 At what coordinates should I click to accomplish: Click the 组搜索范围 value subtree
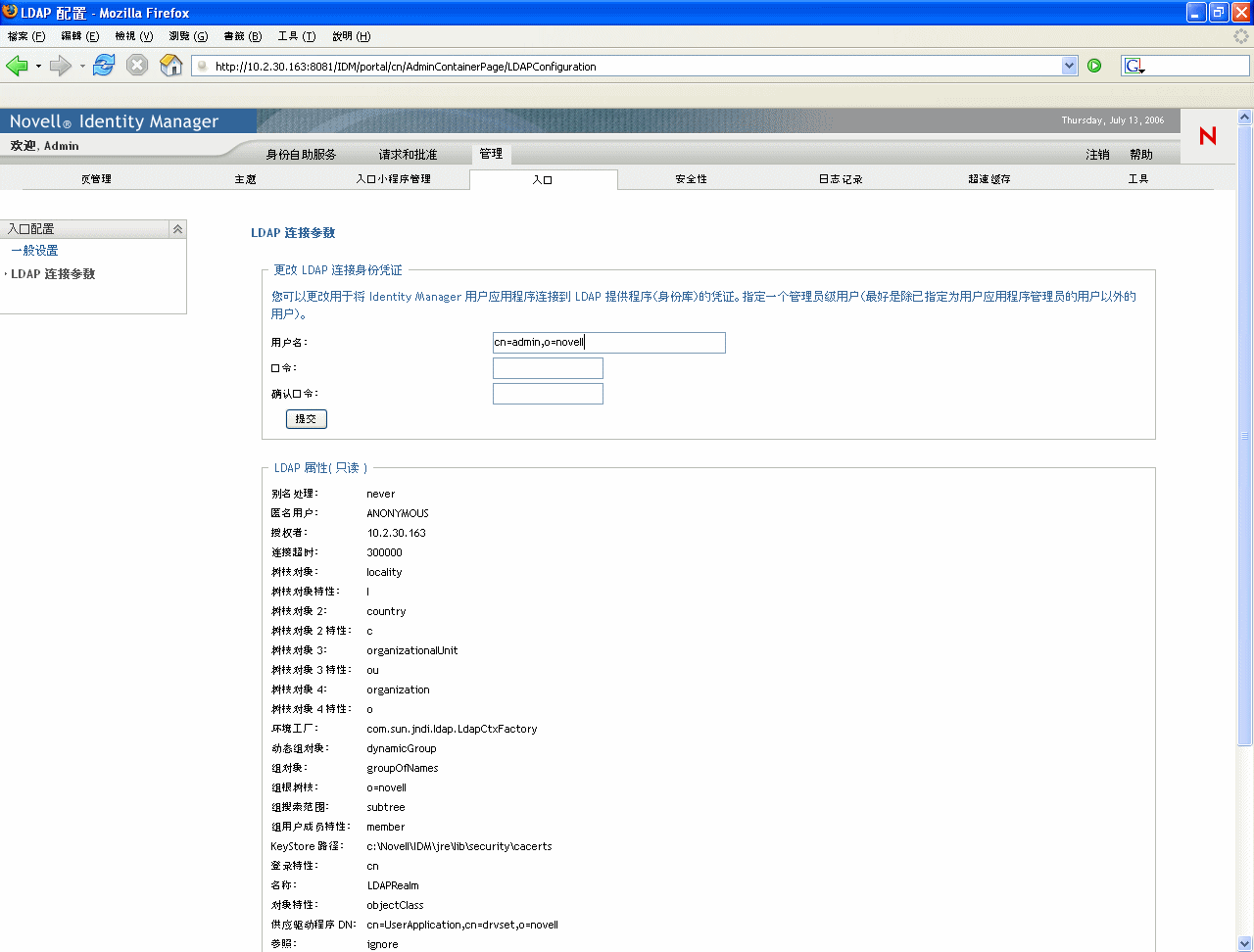pos(386,807)
